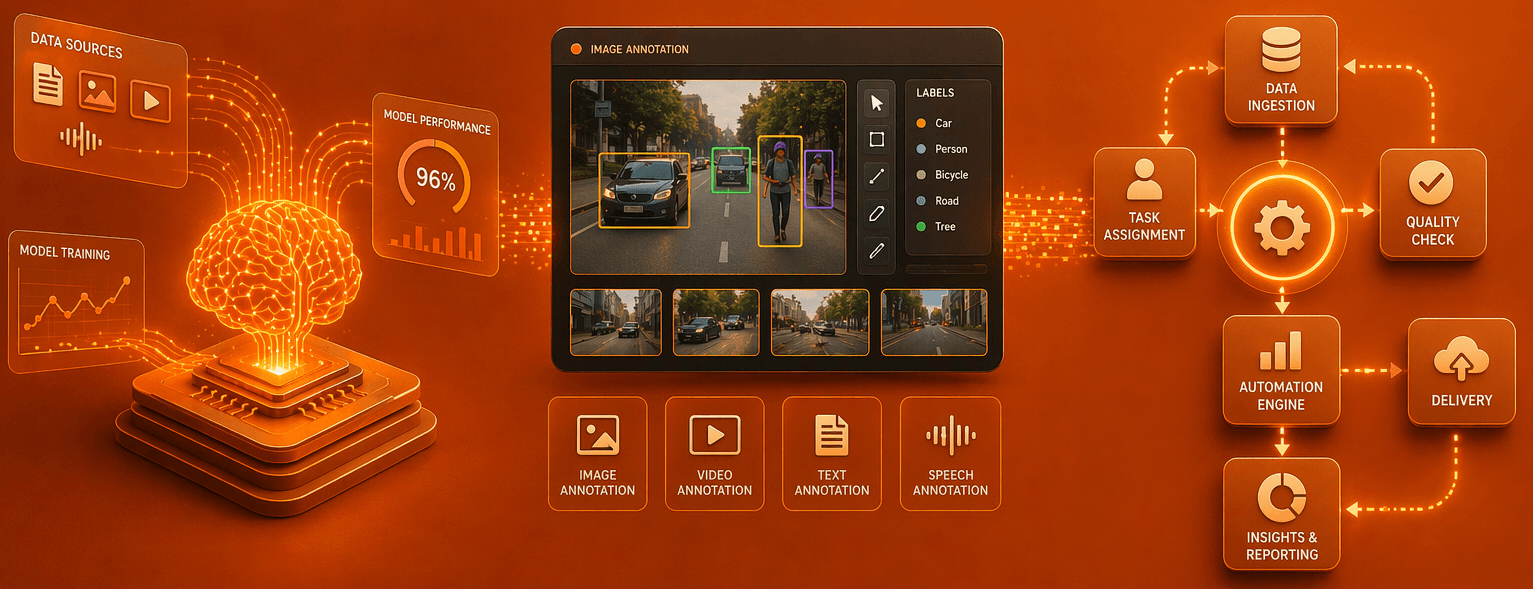
Task: Click the Quality Check checkmark icon
Action: click(x=1432, y=185)
